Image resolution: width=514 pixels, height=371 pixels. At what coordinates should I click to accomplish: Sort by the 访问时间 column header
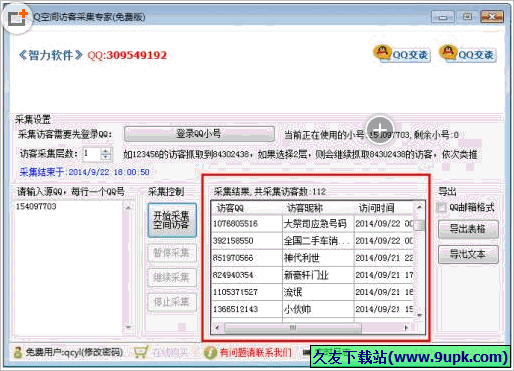383,208
